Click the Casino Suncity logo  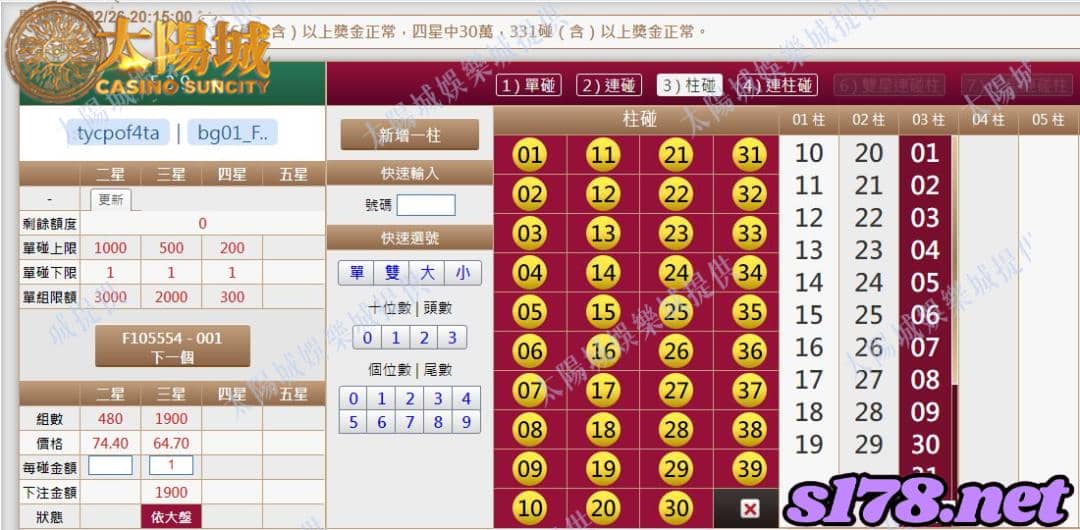(138, 55)
